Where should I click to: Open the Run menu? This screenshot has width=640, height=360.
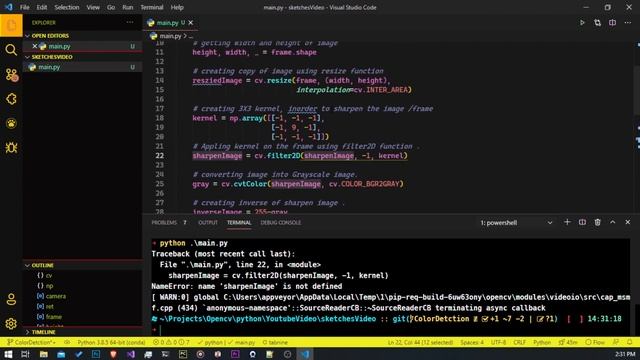click(128, 7)
